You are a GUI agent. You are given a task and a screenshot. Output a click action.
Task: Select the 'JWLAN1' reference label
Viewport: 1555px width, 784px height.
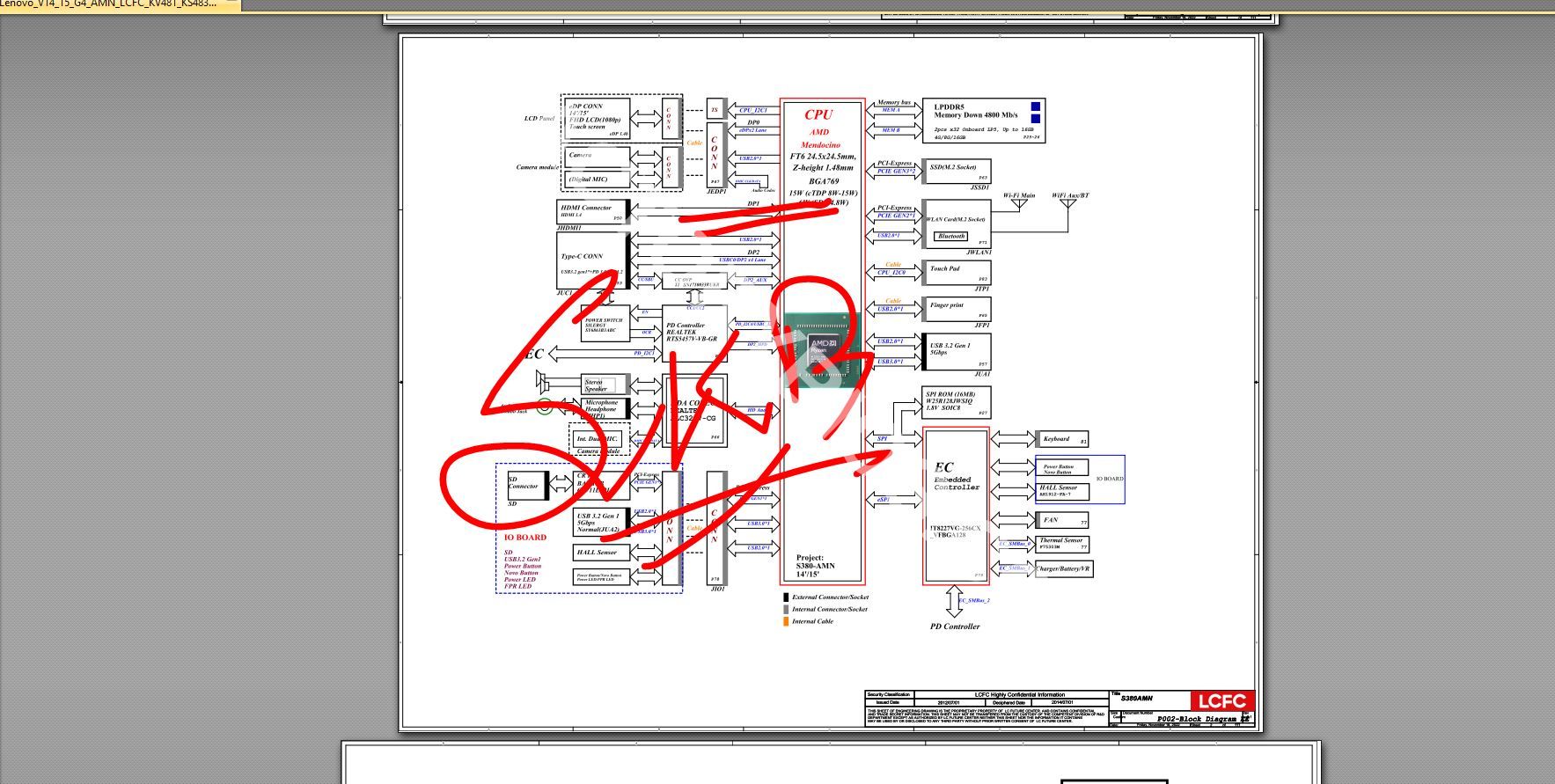(979, 253)
